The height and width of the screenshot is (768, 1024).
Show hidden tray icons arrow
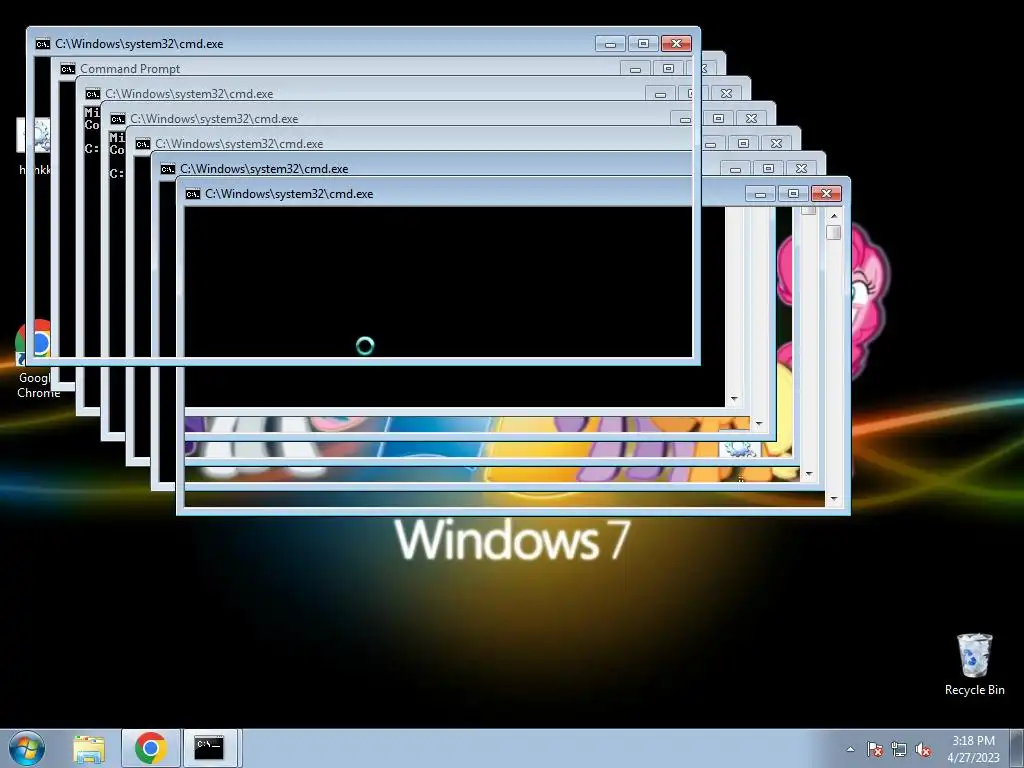point(850,749)
